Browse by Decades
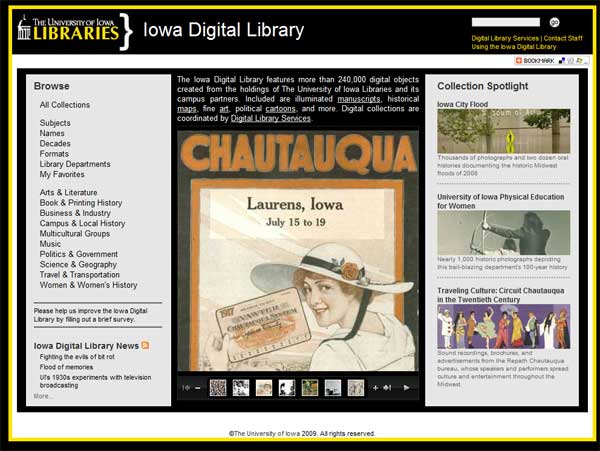The width and height of the screenshot is (600, 451). pos(57,143)
